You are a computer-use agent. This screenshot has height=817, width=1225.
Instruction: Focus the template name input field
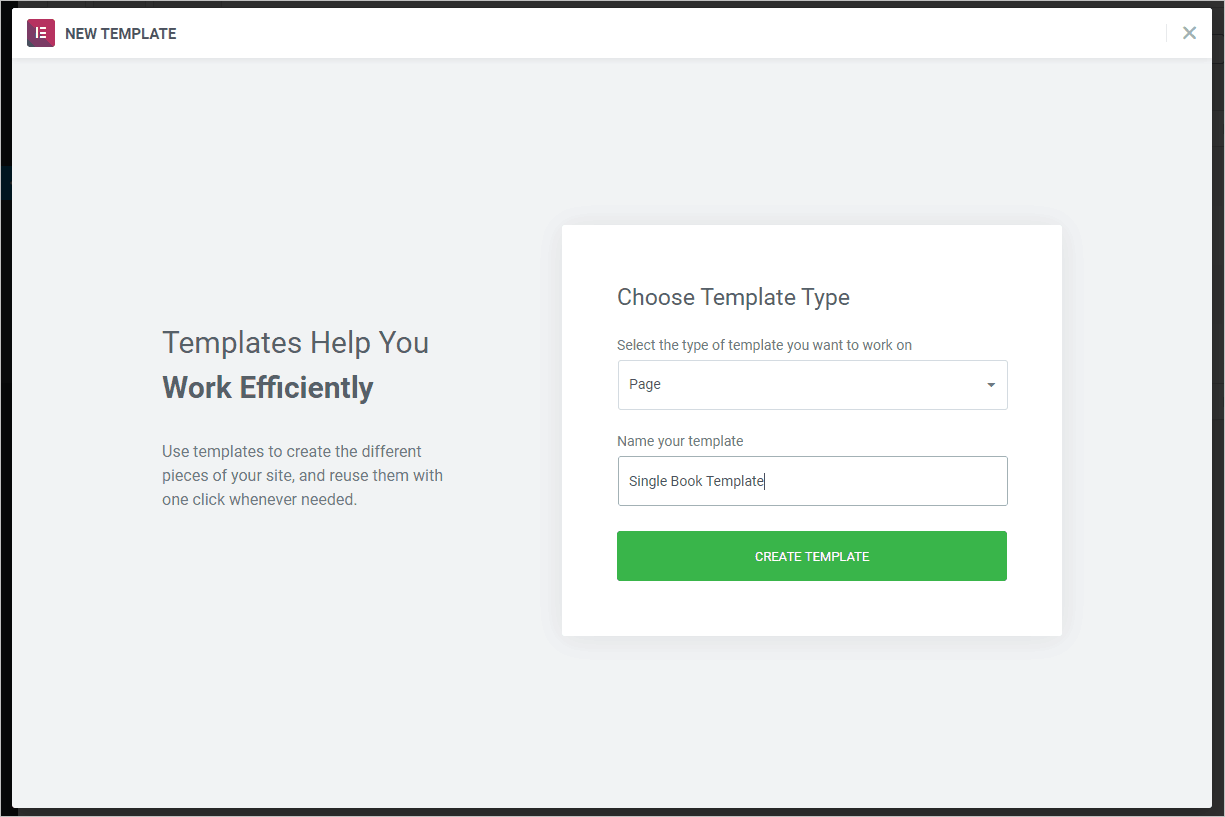click(x=880, y=481)
